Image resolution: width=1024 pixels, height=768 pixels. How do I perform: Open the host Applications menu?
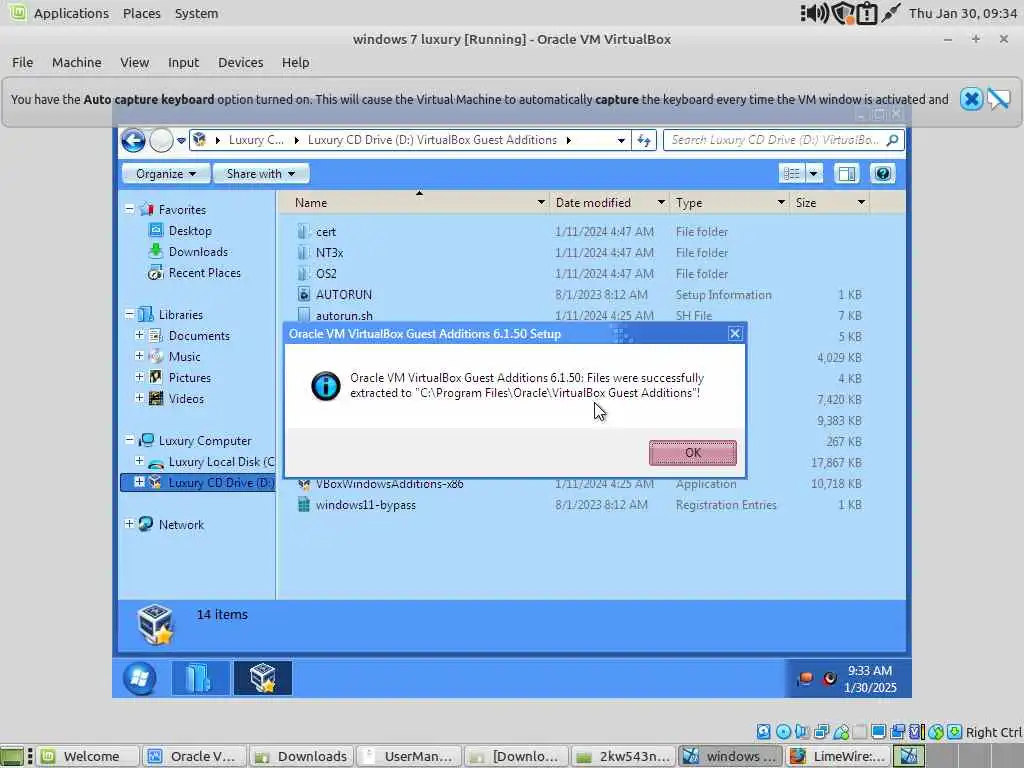tap(71, 13)
